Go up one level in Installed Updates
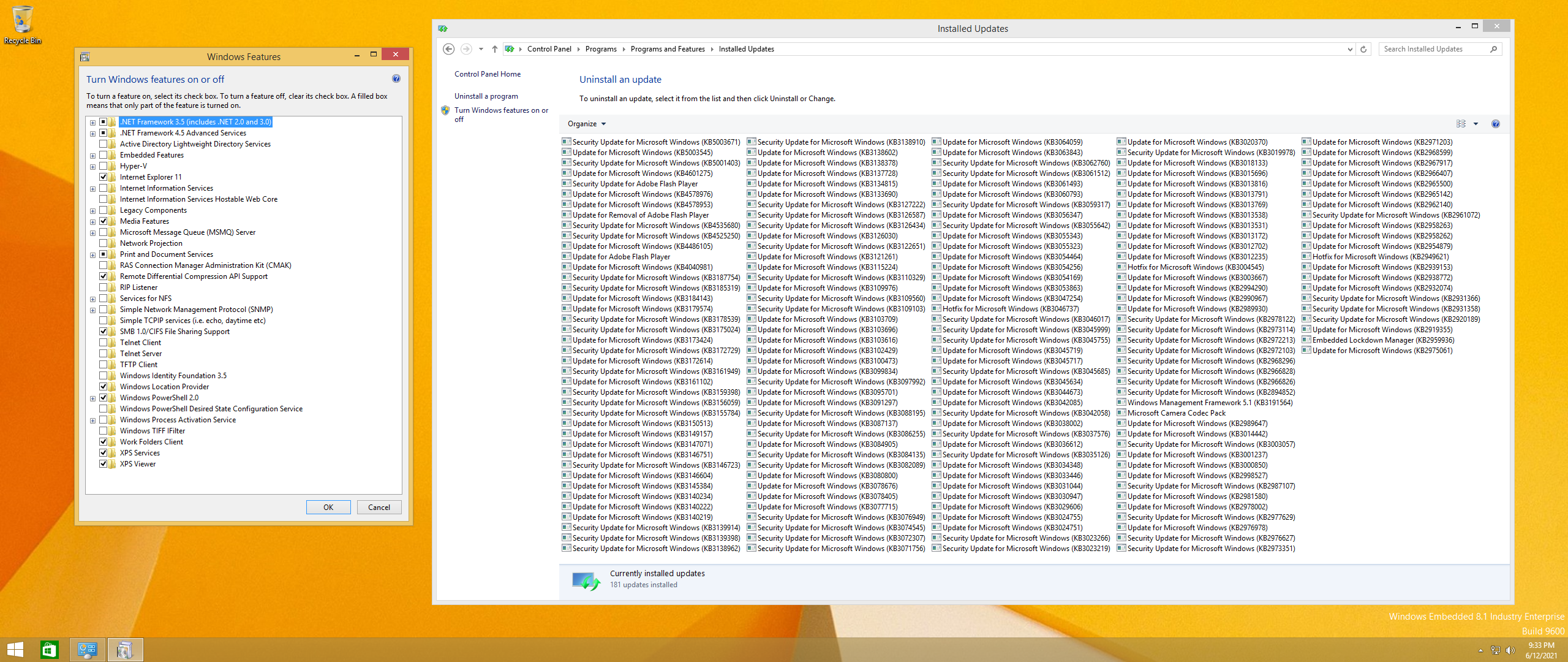 [x=494, y=49]
